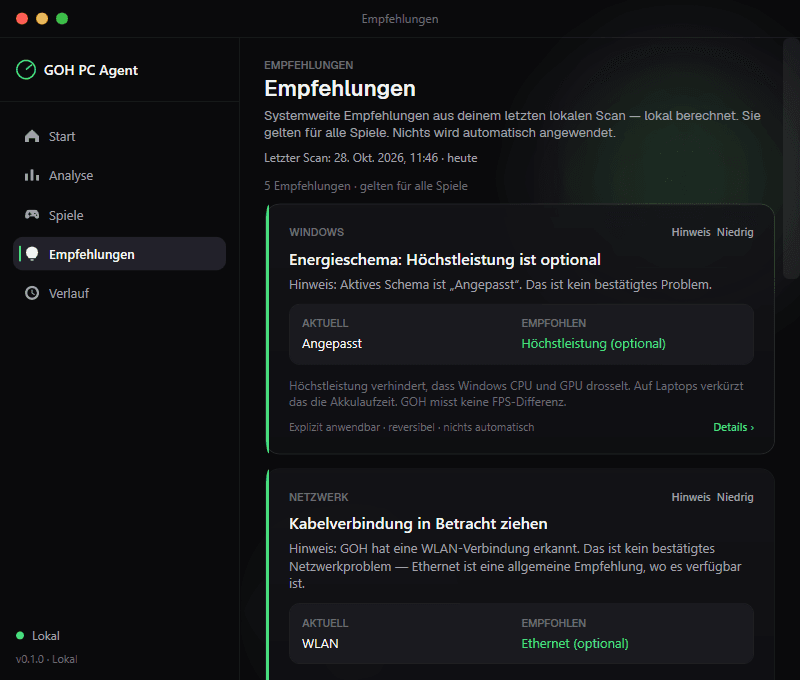Go to the Analyse section
This screenshot has height=680, width=800.
119,175
